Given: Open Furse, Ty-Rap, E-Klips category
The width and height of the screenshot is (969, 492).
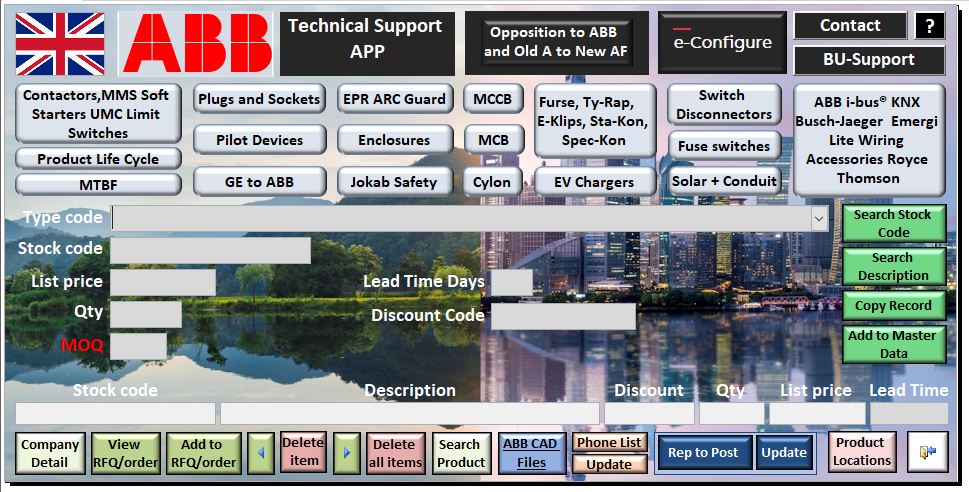Looking at the screenshot, I should (594, 121).
